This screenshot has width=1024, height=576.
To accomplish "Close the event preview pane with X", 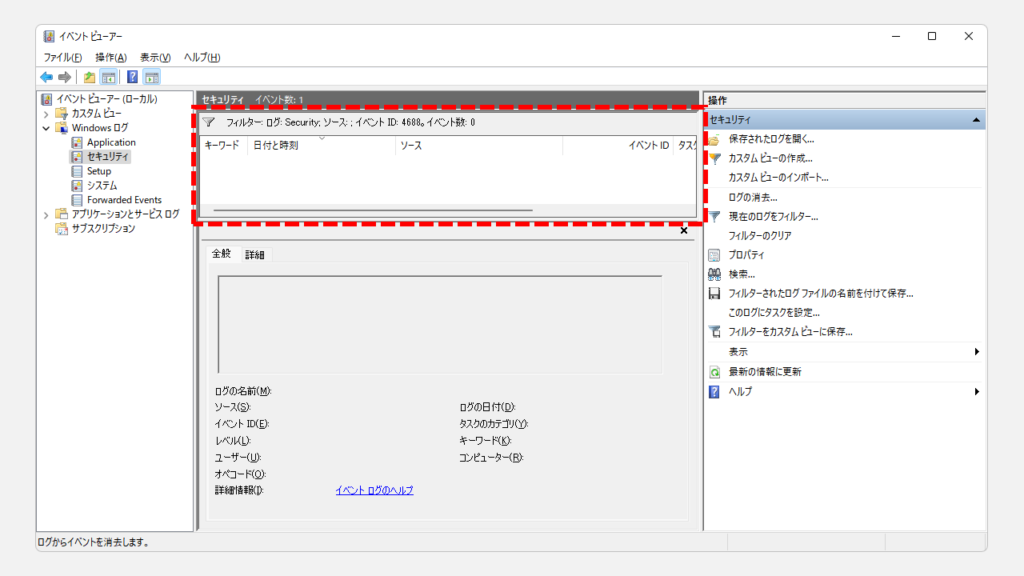I will tap(684, 231).
